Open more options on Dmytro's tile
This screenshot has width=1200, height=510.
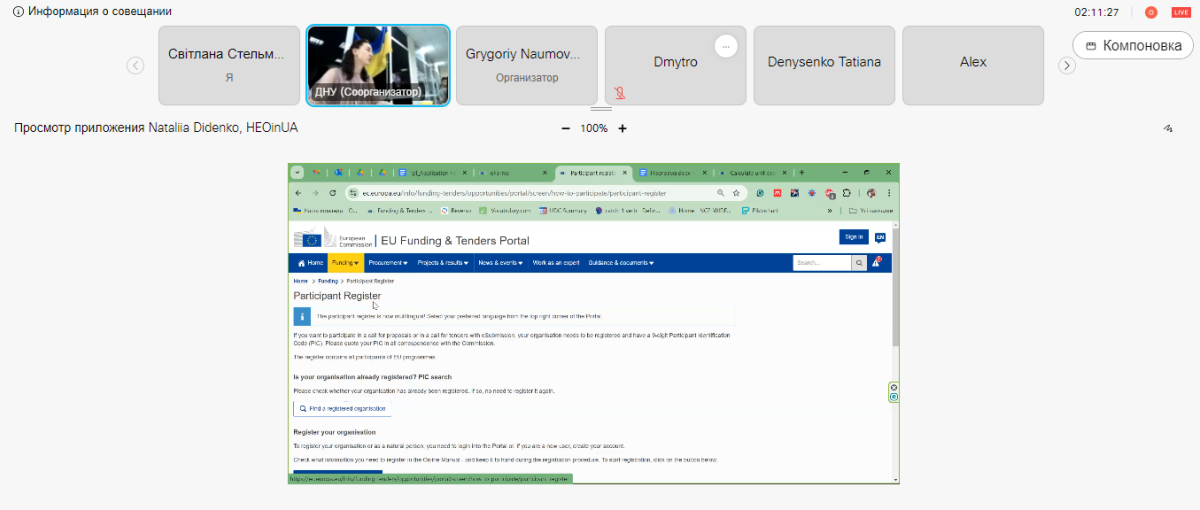726,46
